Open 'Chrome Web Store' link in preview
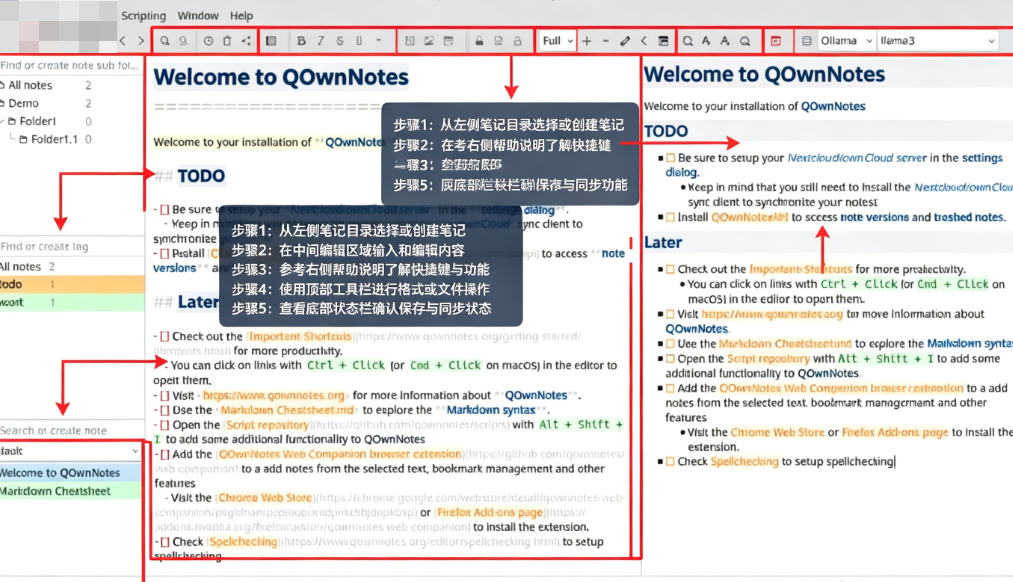 [777, 432]
